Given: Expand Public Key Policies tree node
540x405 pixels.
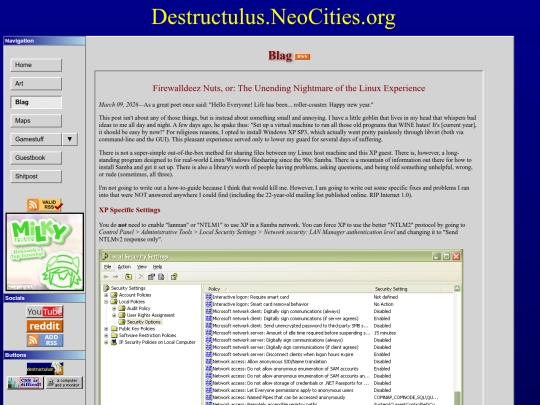Looking at the screenshot, I should 106,329.
